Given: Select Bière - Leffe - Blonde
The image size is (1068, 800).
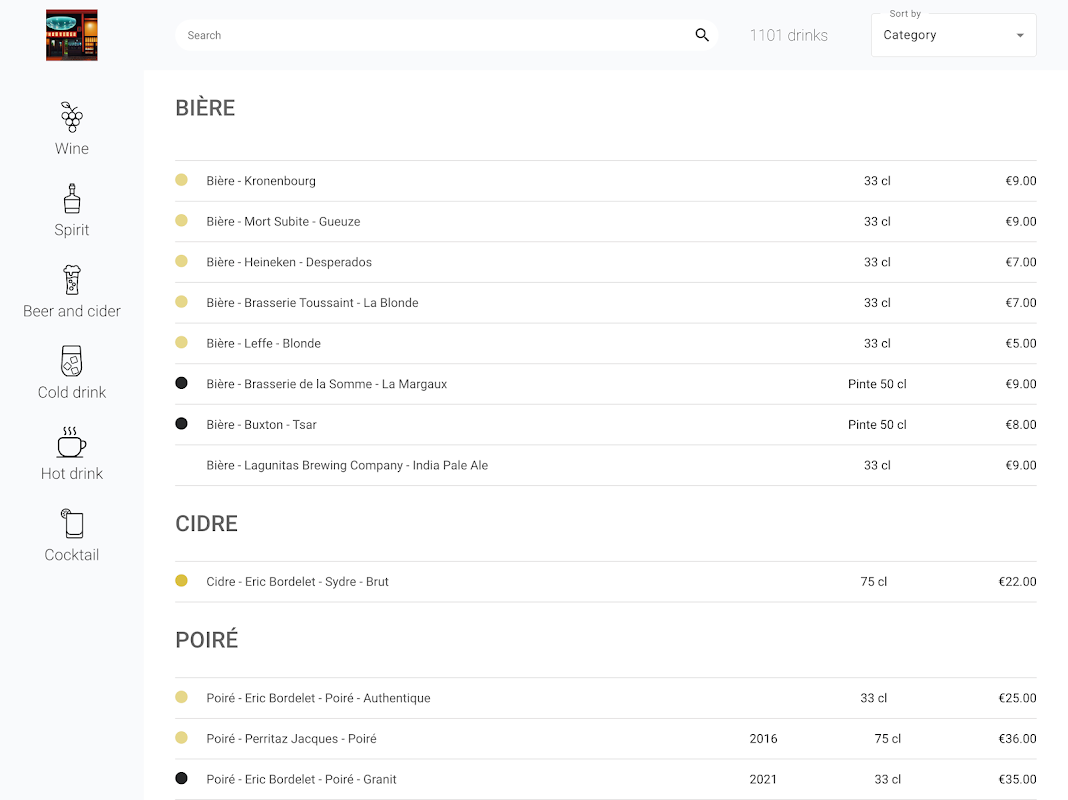Looking at the screenshot, I should (606, 344).
